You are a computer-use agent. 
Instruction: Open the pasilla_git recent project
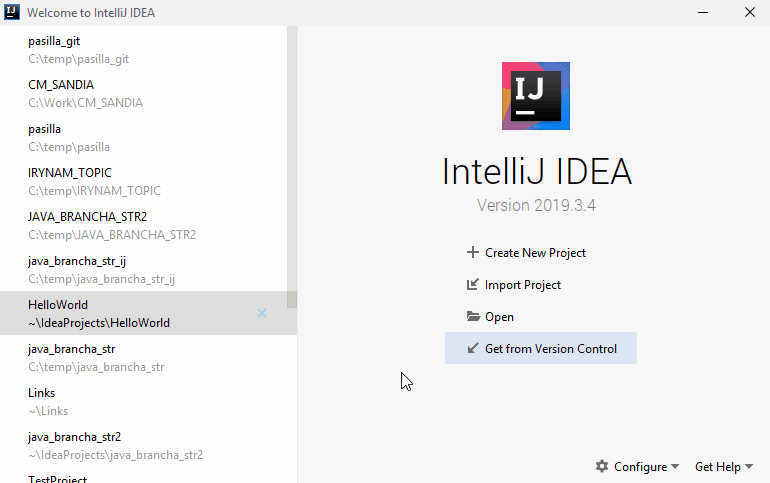(x=78, y=49)
